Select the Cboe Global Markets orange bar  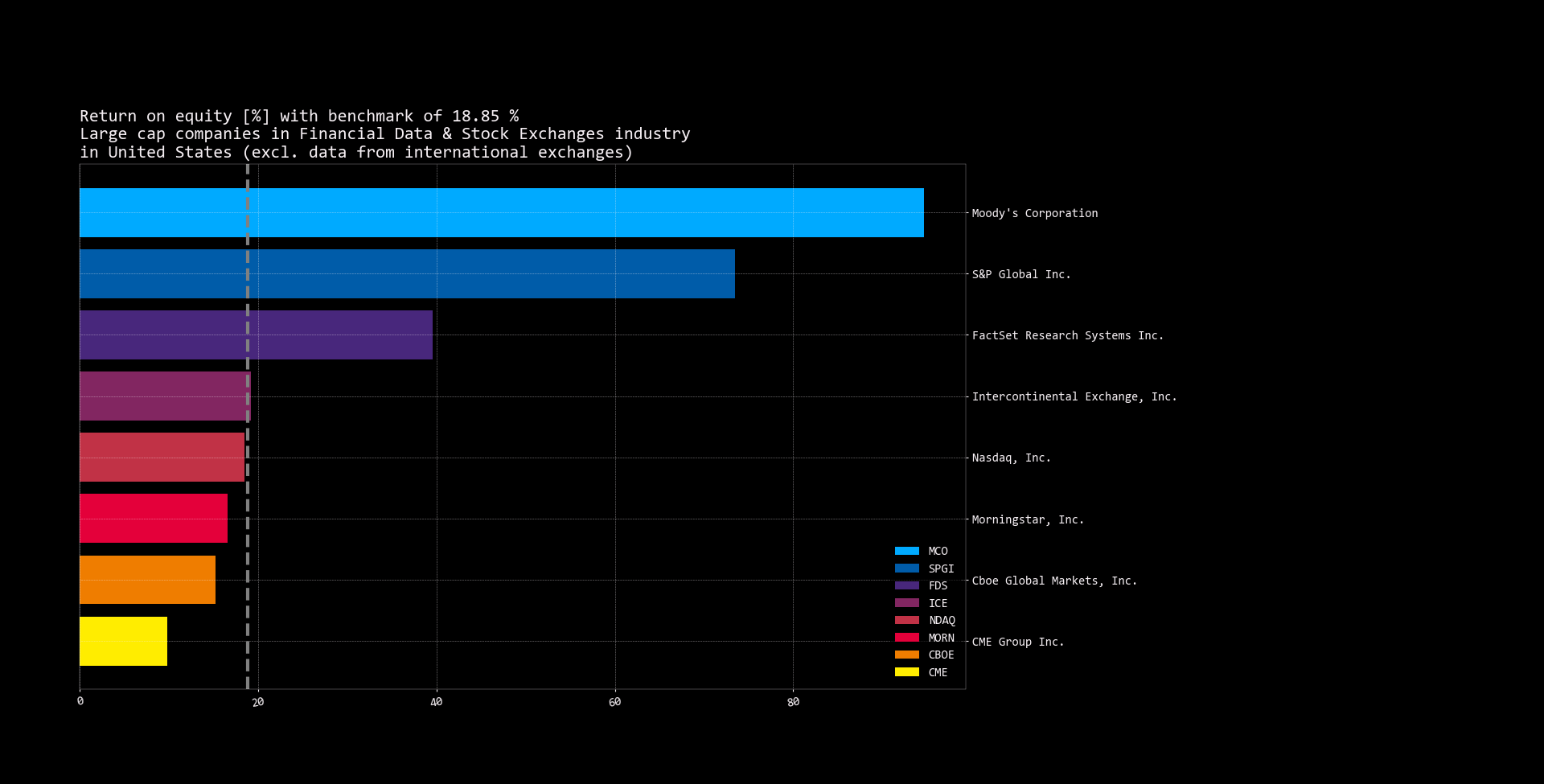147,580
